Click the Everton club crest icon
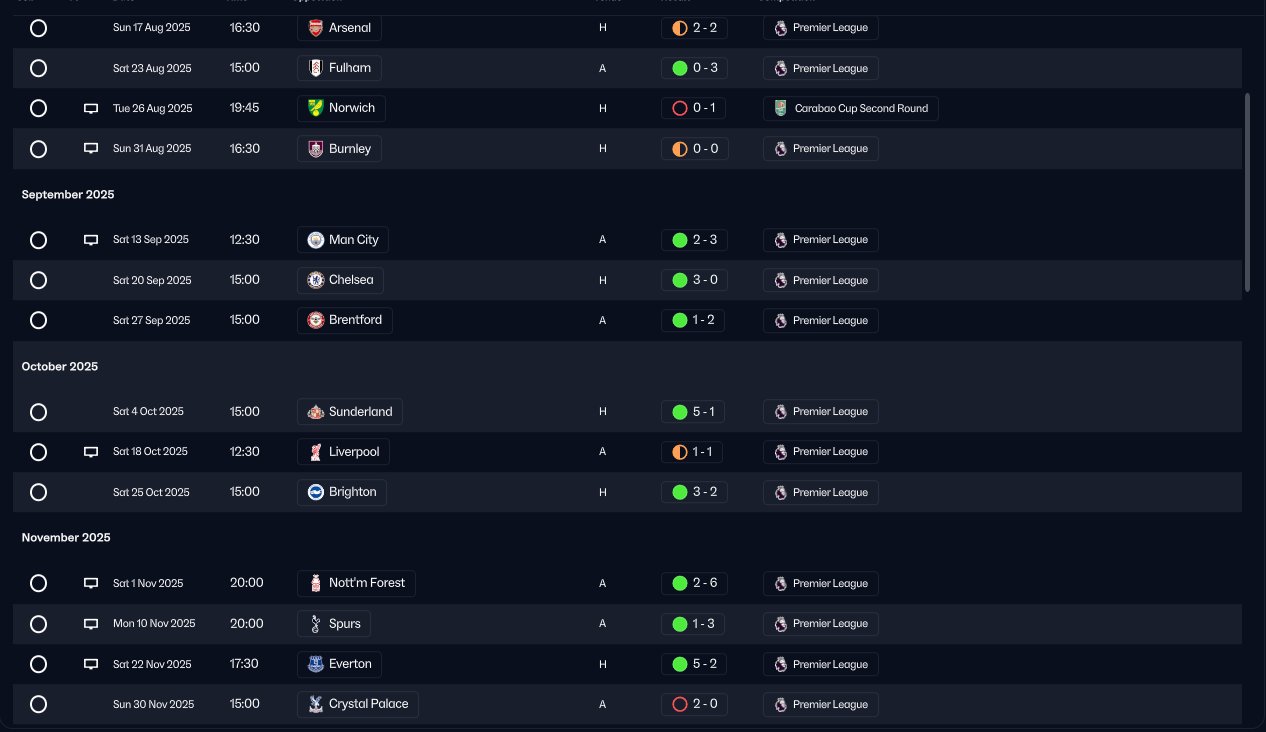This screenshot has width=1266, height=732. (x=315, y=664)
